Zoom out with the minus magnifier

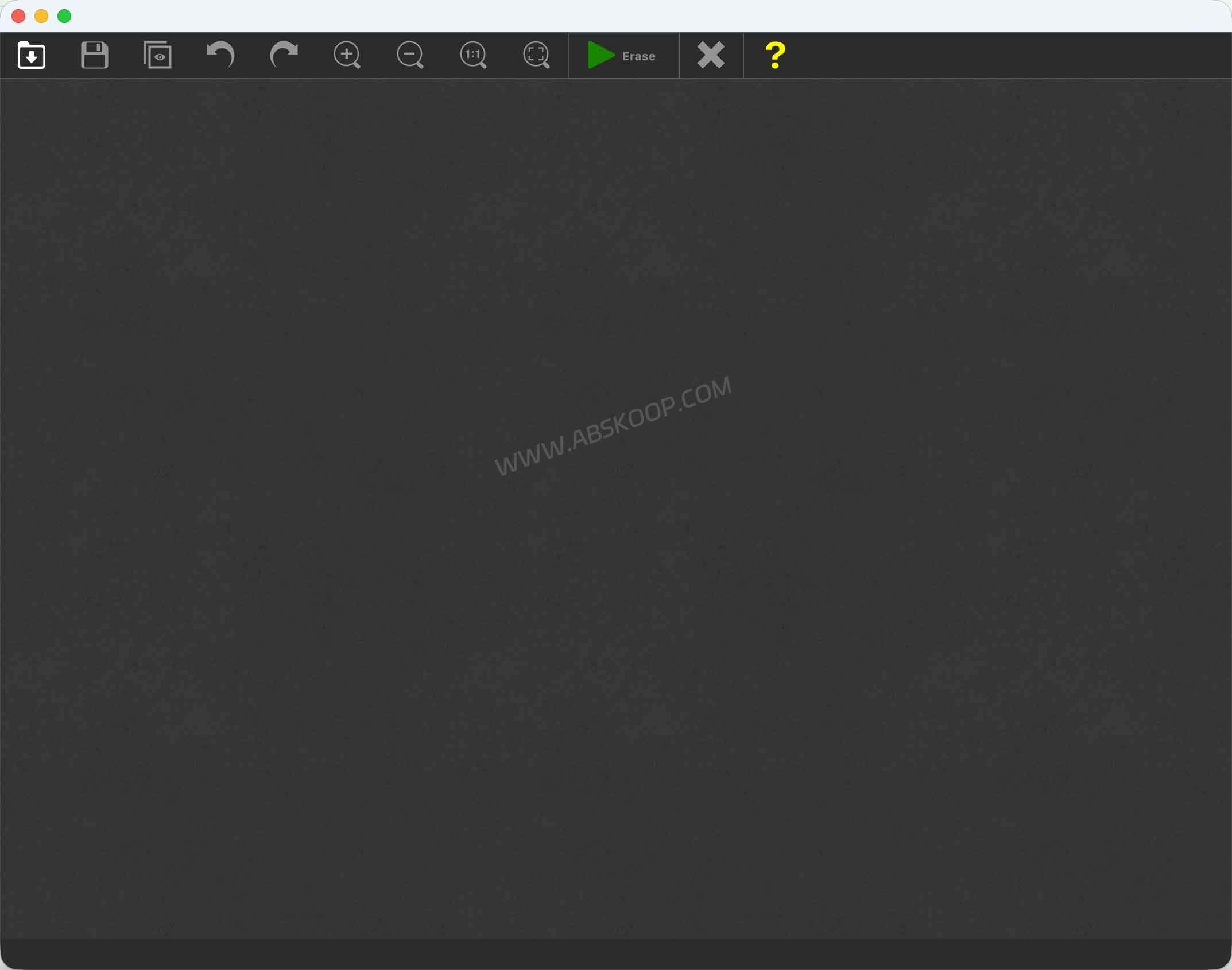[410, 55]
